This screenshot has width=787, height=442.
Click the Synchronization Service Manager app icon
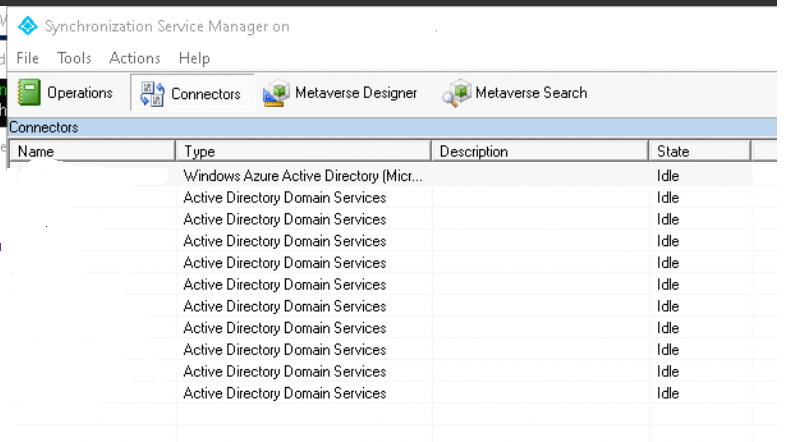click(x=28, y=26)
